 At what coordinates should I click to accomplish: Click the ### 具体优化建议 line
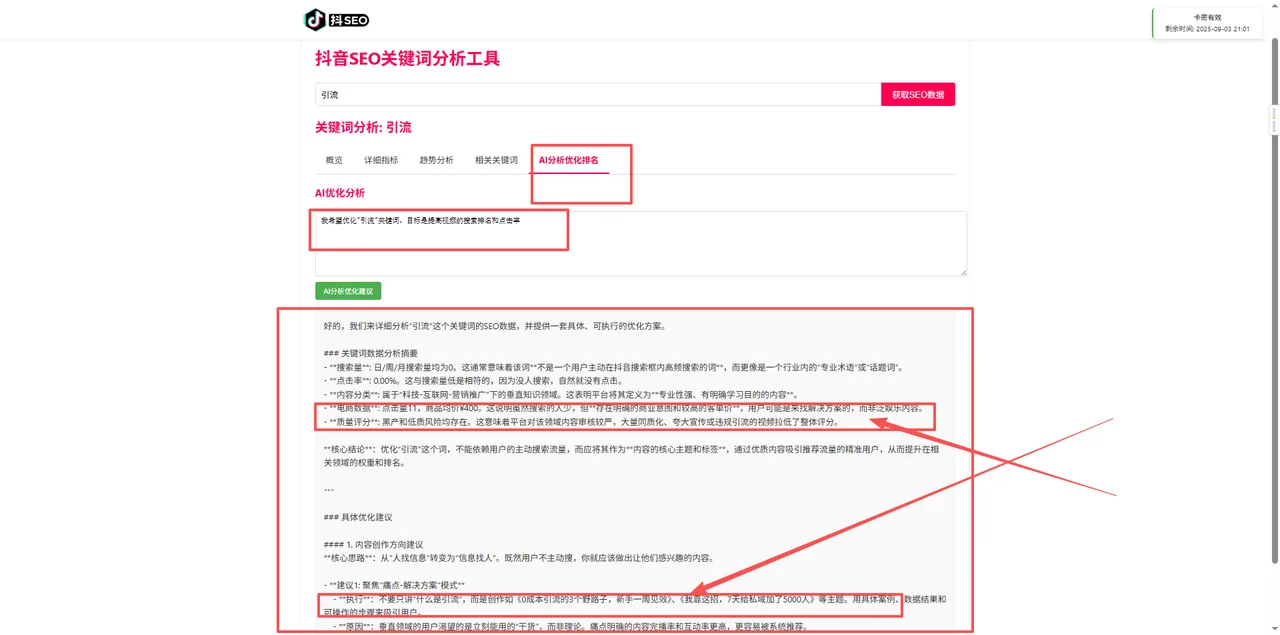click(x=358, y=518)
